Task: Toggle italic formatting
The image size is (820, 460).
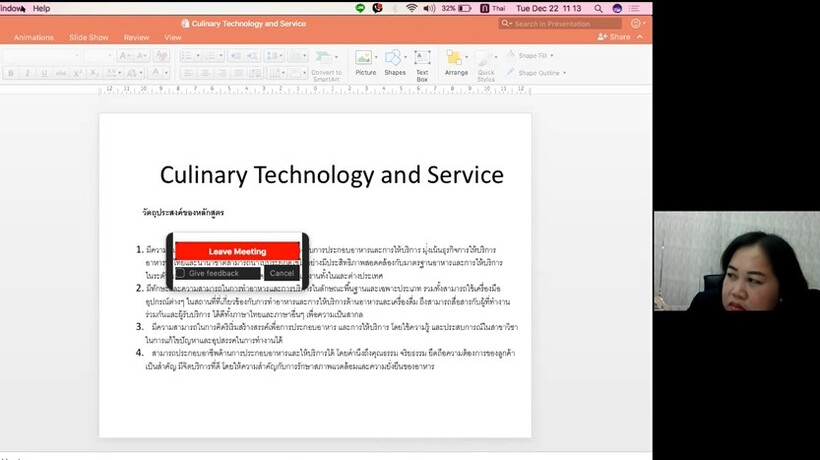Action: (x=27, y=73)
